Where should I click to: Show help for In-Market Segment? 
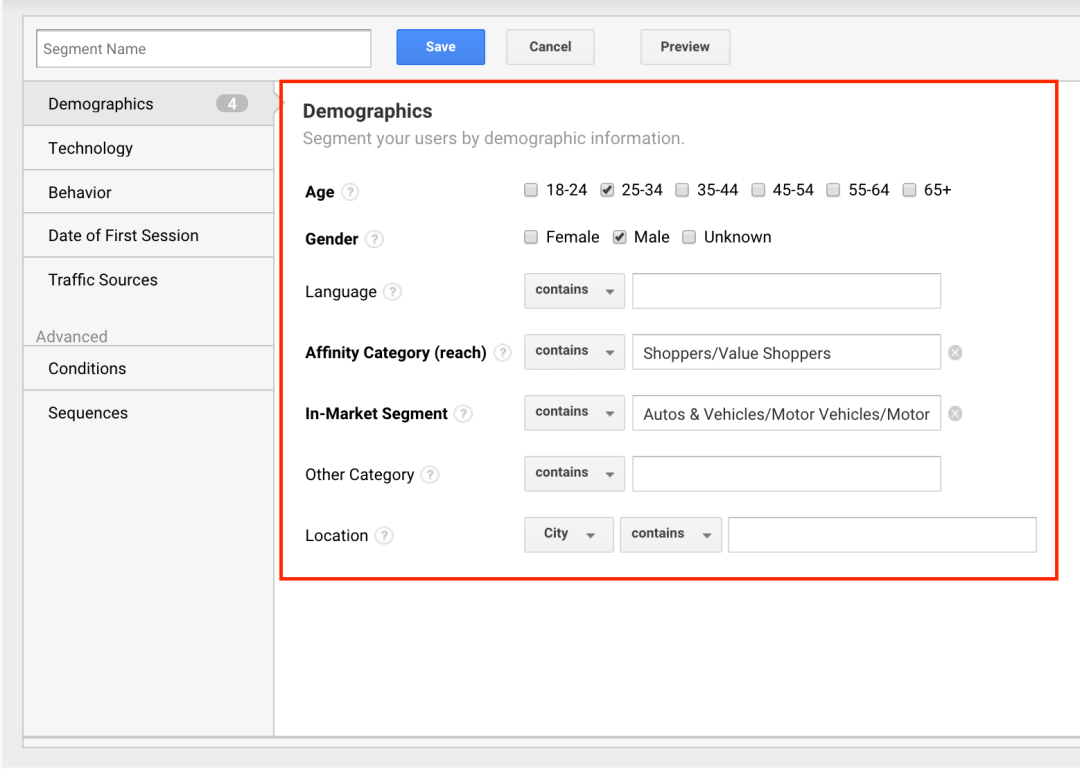pos(463,414)
